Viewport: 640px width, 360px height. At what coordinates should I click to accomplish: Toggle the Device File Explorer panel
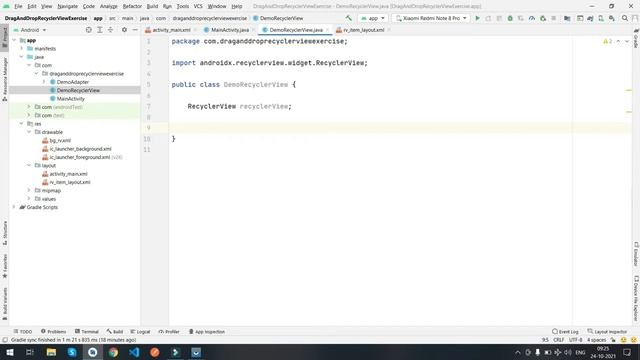[636, 298]
